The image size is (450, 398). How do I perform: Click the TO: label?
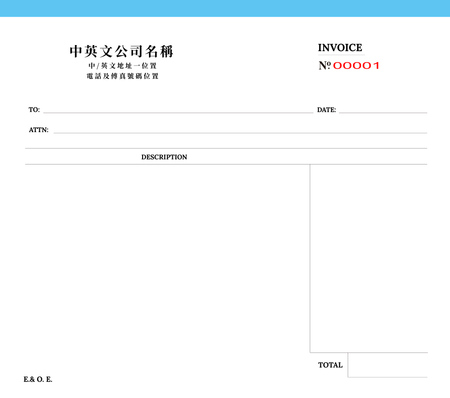34,110
